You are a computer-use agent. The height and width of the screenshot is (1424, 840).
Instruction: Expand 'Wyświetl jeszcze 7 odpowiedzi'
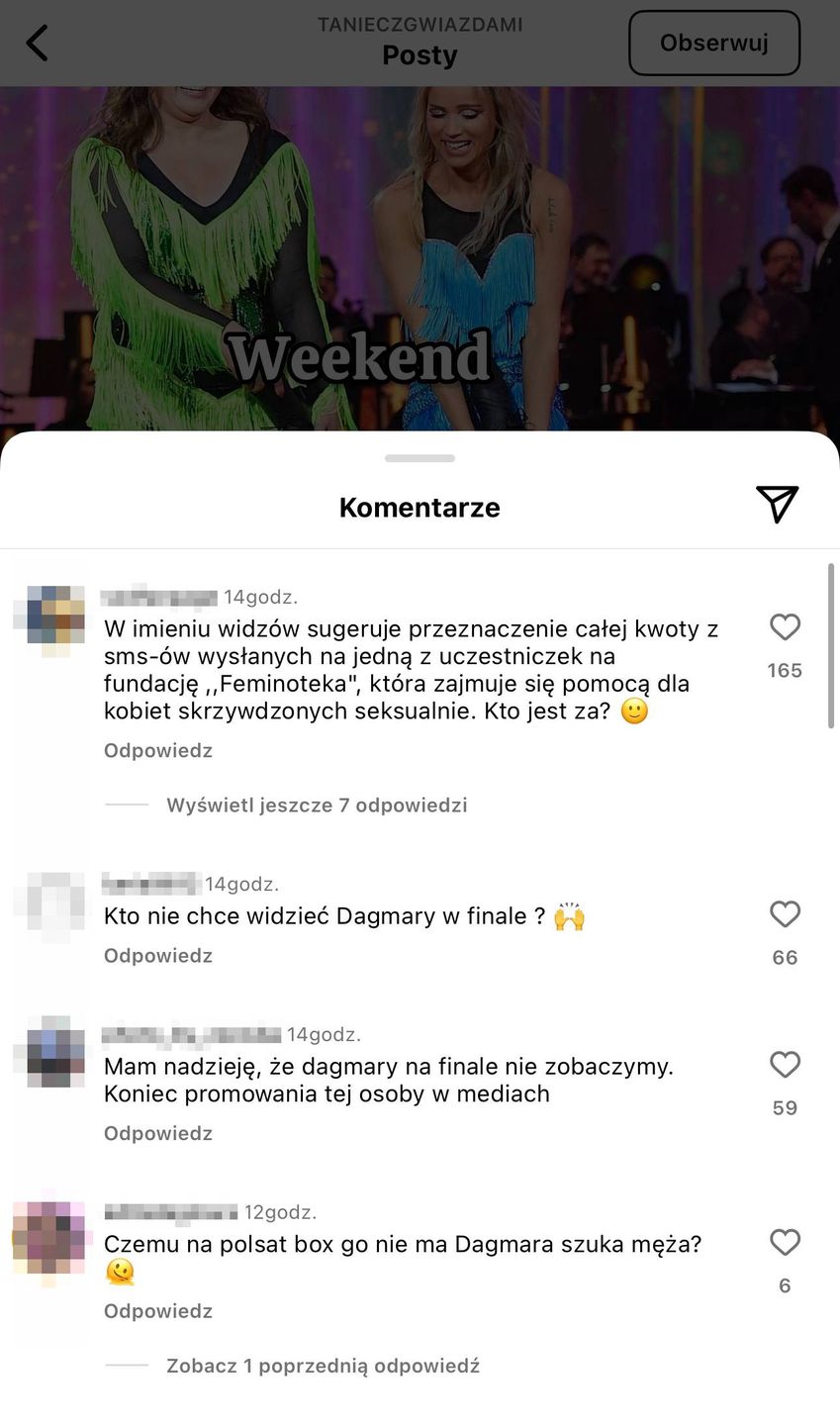click(317, 806)
